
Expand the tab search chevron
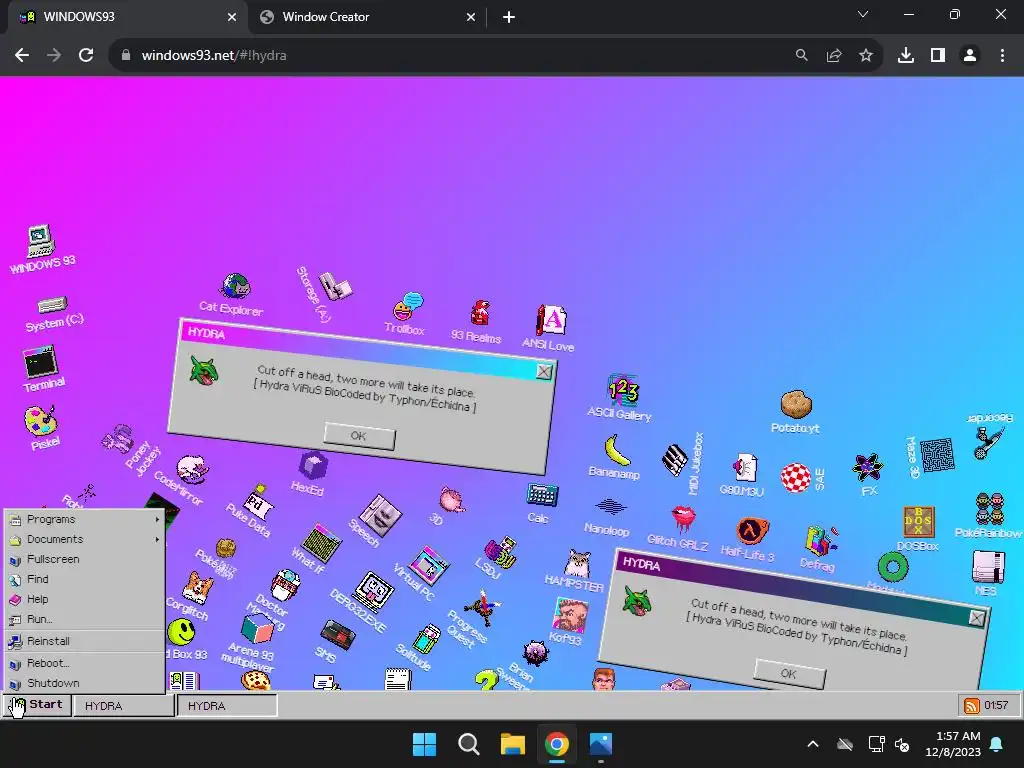(863, 14)
